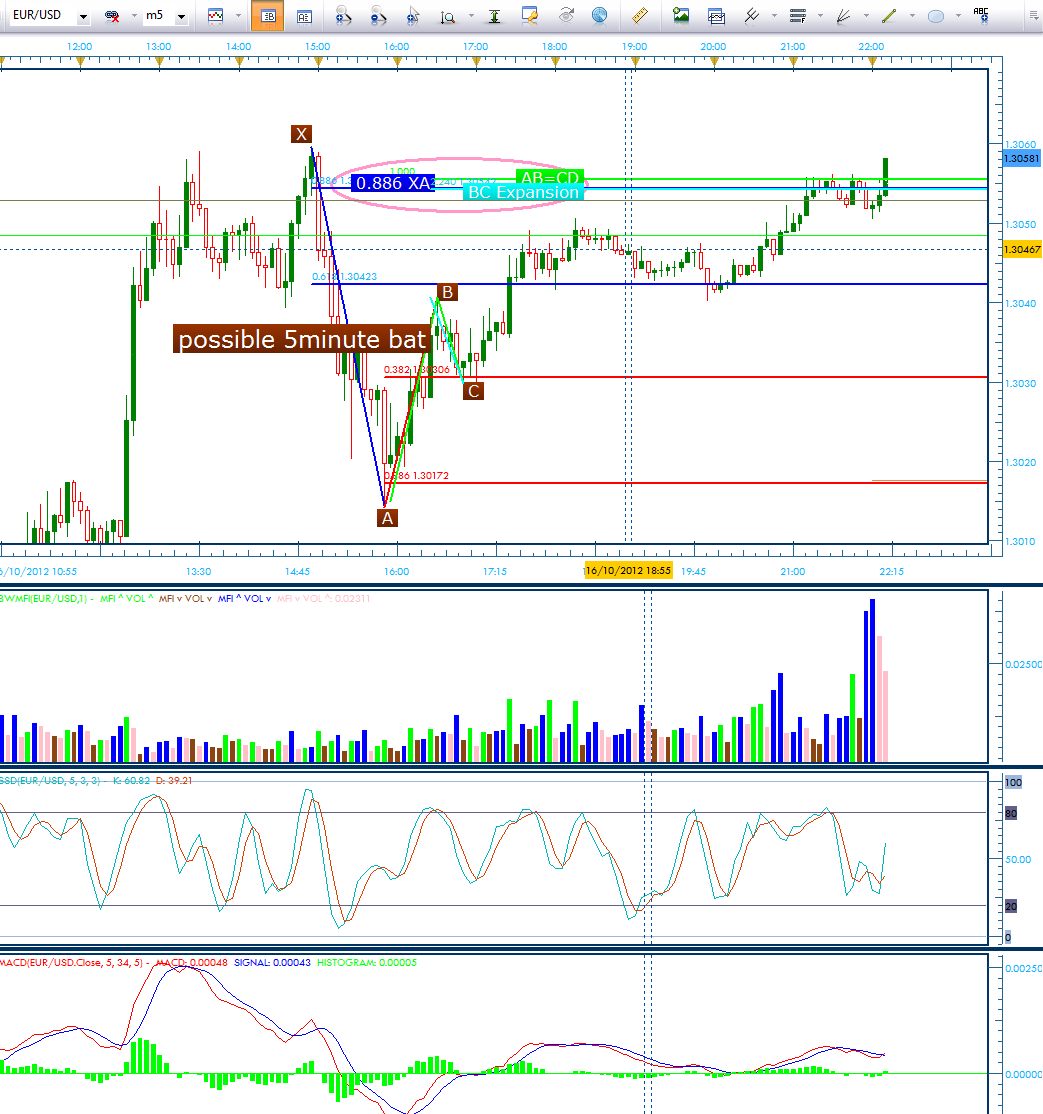Expand arrow beside the unlink icon
1043x1114 pixels.
point(134,16)
